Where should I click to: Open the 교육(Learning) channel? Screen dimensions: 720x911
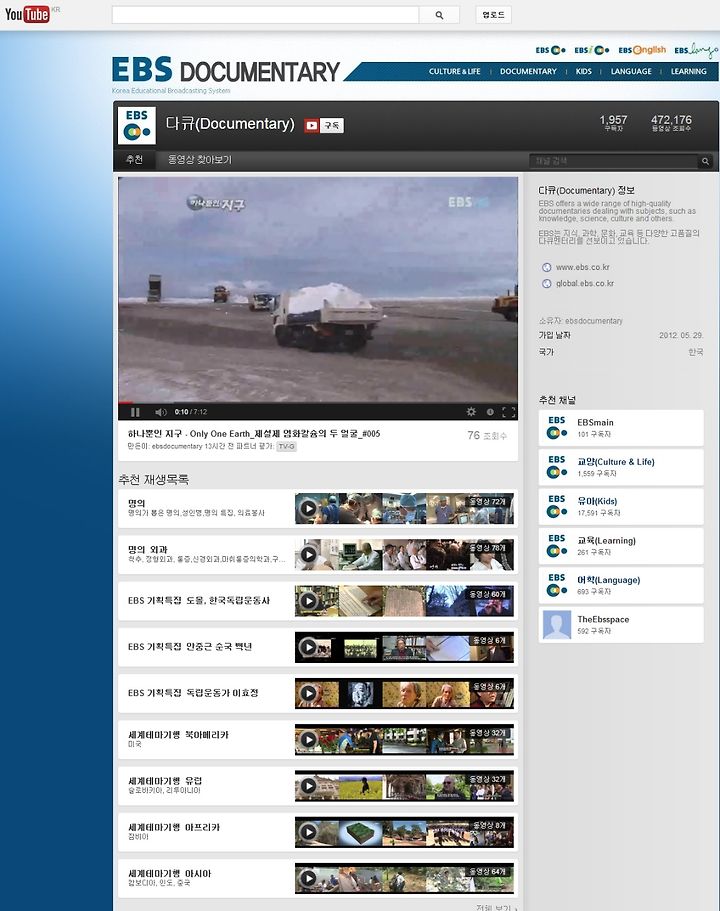click(621, 546)
